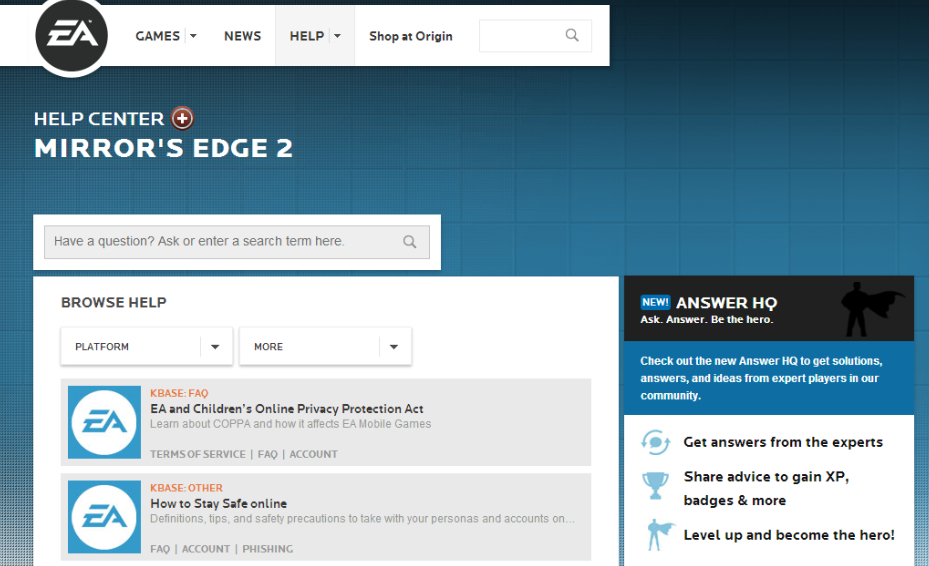Click the MIRROR'S EDGE 2 title
This screenshot has width=929, height=566.
164,148
